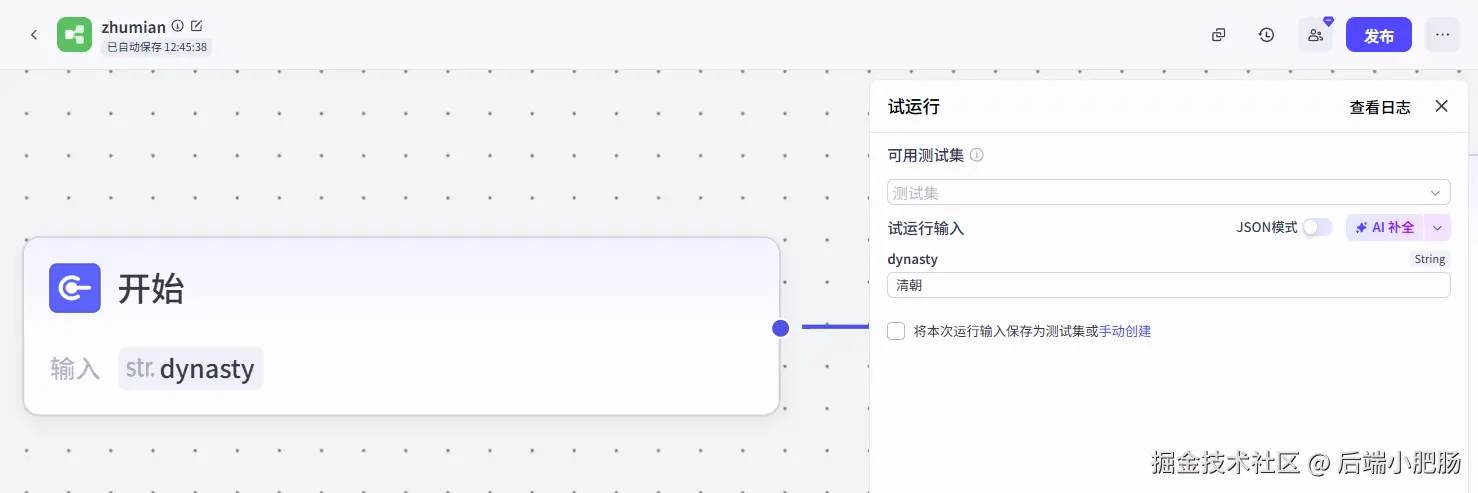
Task: Click the dynasty input field containing 清朝
Action: 1169,285
